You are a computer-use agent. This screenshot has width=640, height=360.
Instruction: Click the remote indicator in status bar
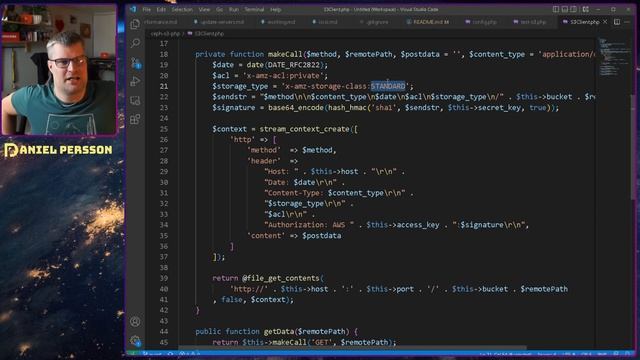[133, 354]
